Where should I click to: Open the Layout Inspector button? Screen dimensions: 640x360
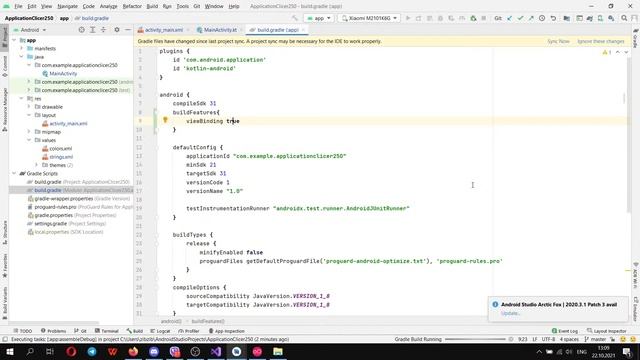(607, 331)
